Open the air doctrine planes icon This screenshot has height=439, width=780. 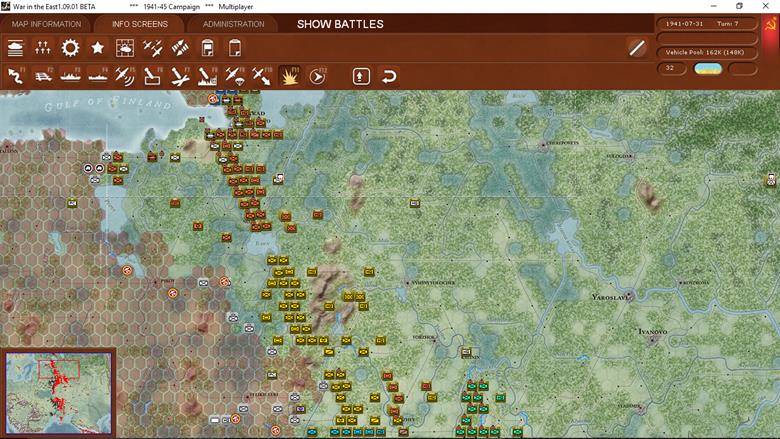(x=152, y=48)
